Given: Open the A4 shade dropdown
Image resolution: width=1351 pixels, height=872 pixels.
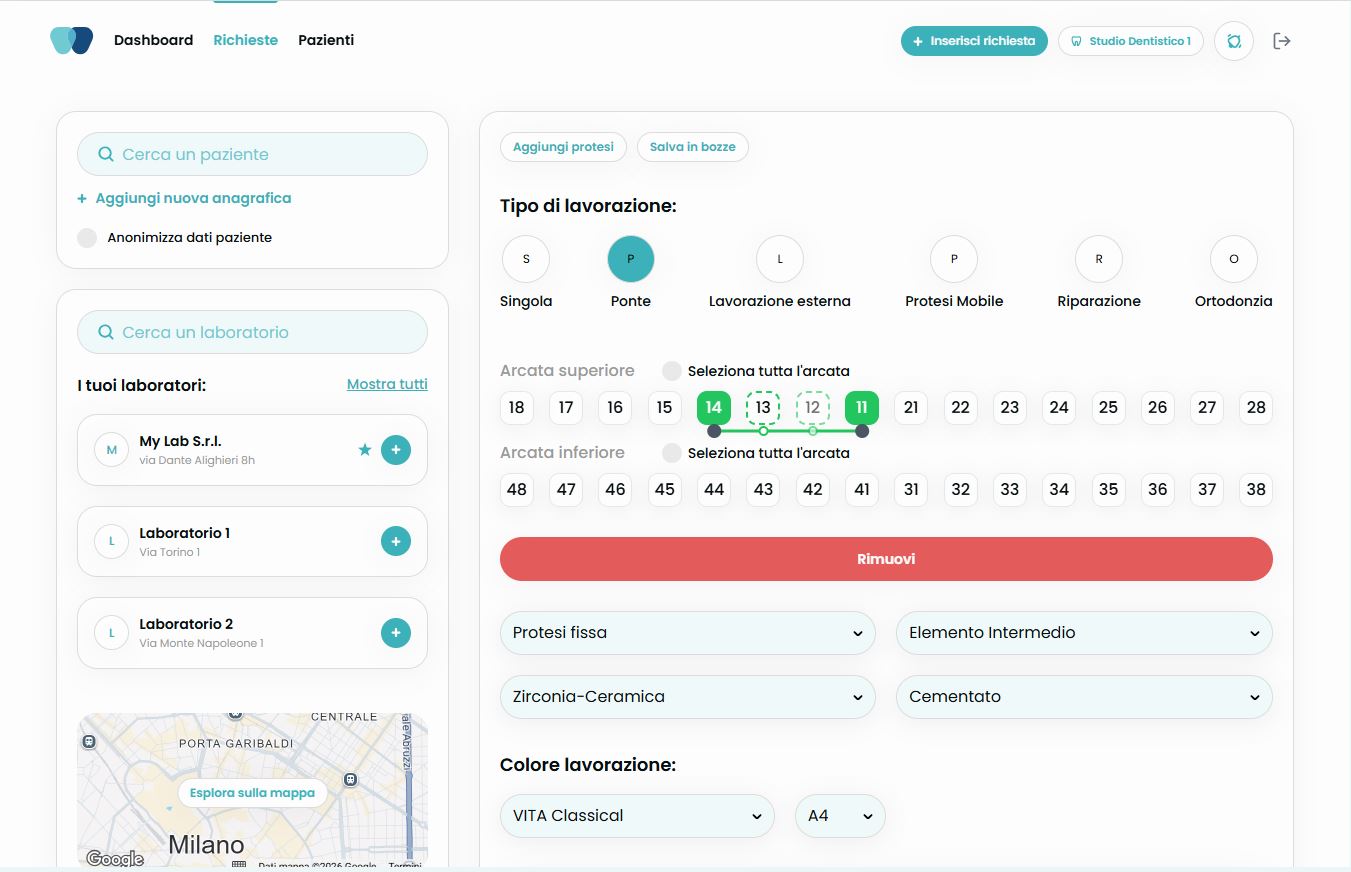Looking at the screenshot, I should pos(839,815).
